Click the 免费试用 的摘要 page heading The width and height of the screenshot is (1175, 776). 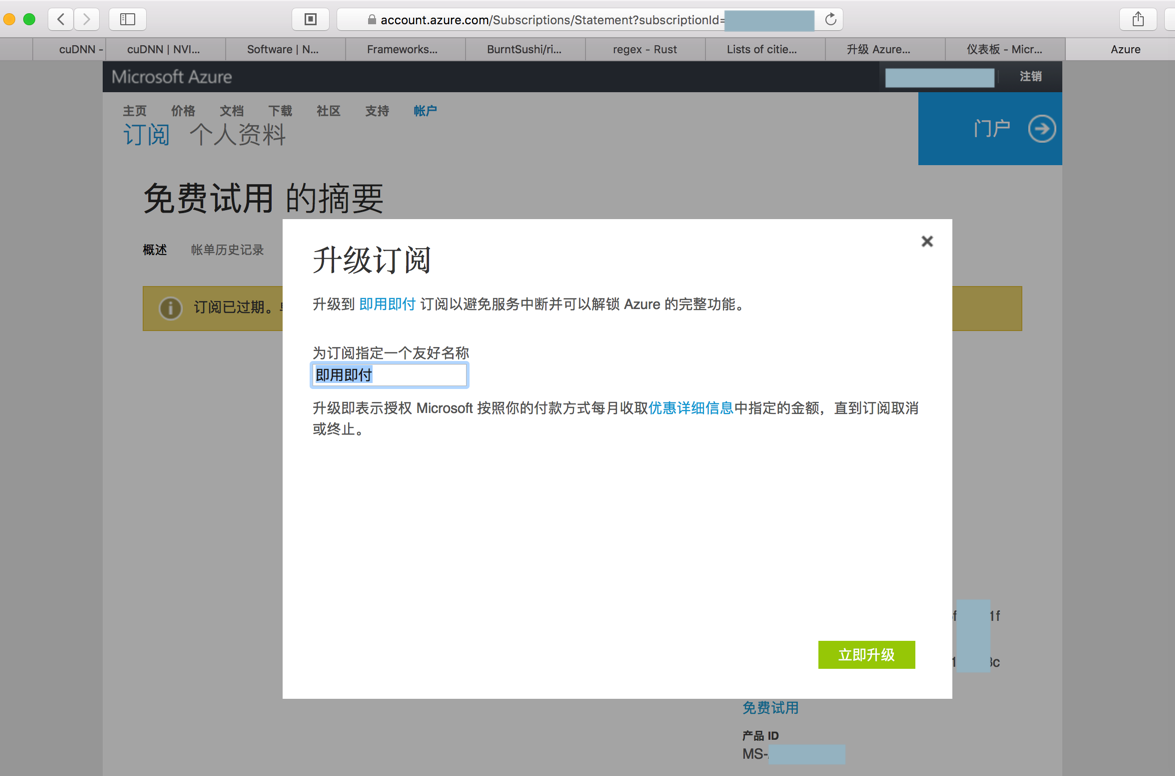pyautogui.click(x=263, y=199)
